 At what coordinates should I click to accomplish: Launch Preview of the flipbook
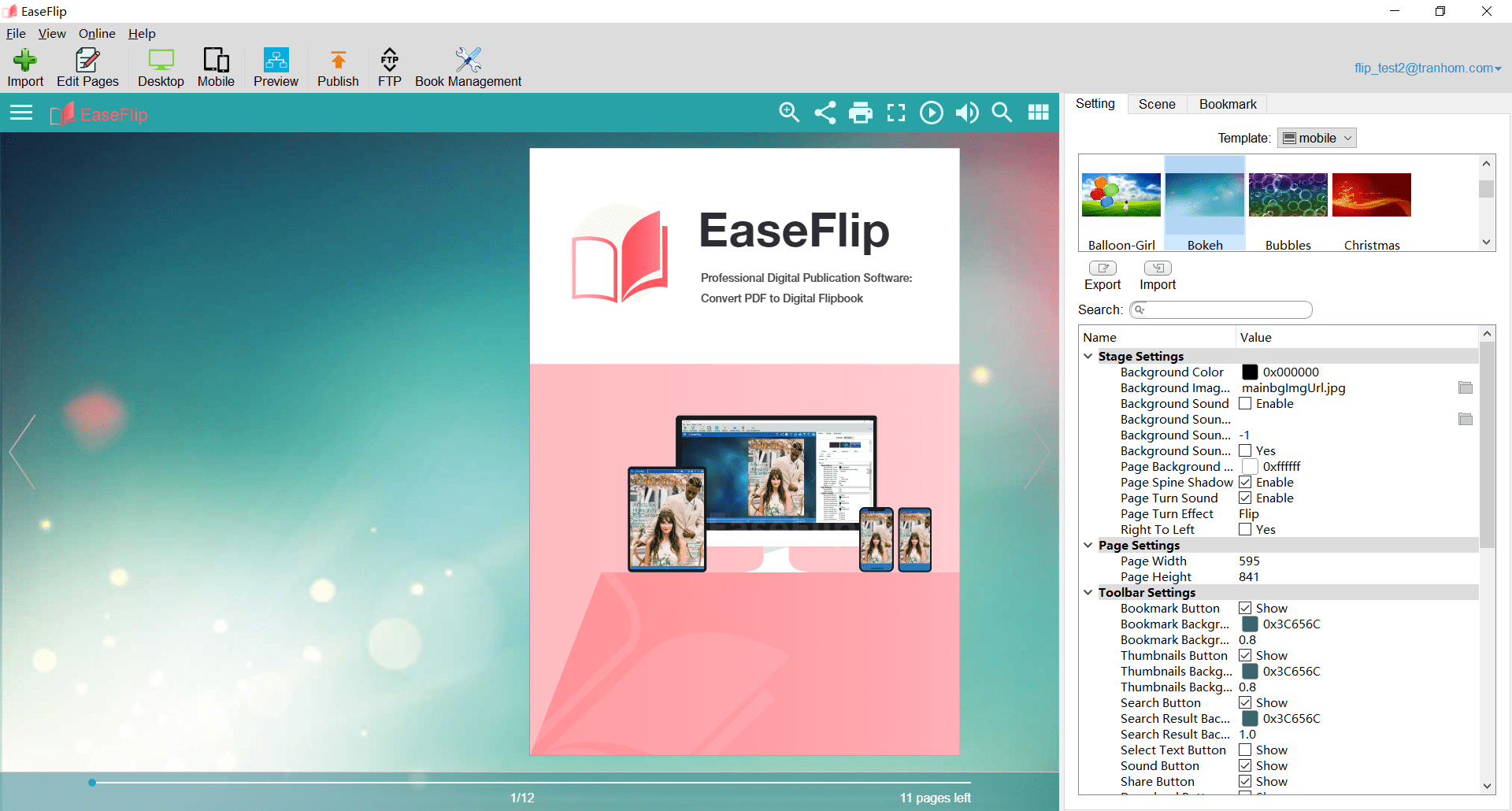[276, 67]
